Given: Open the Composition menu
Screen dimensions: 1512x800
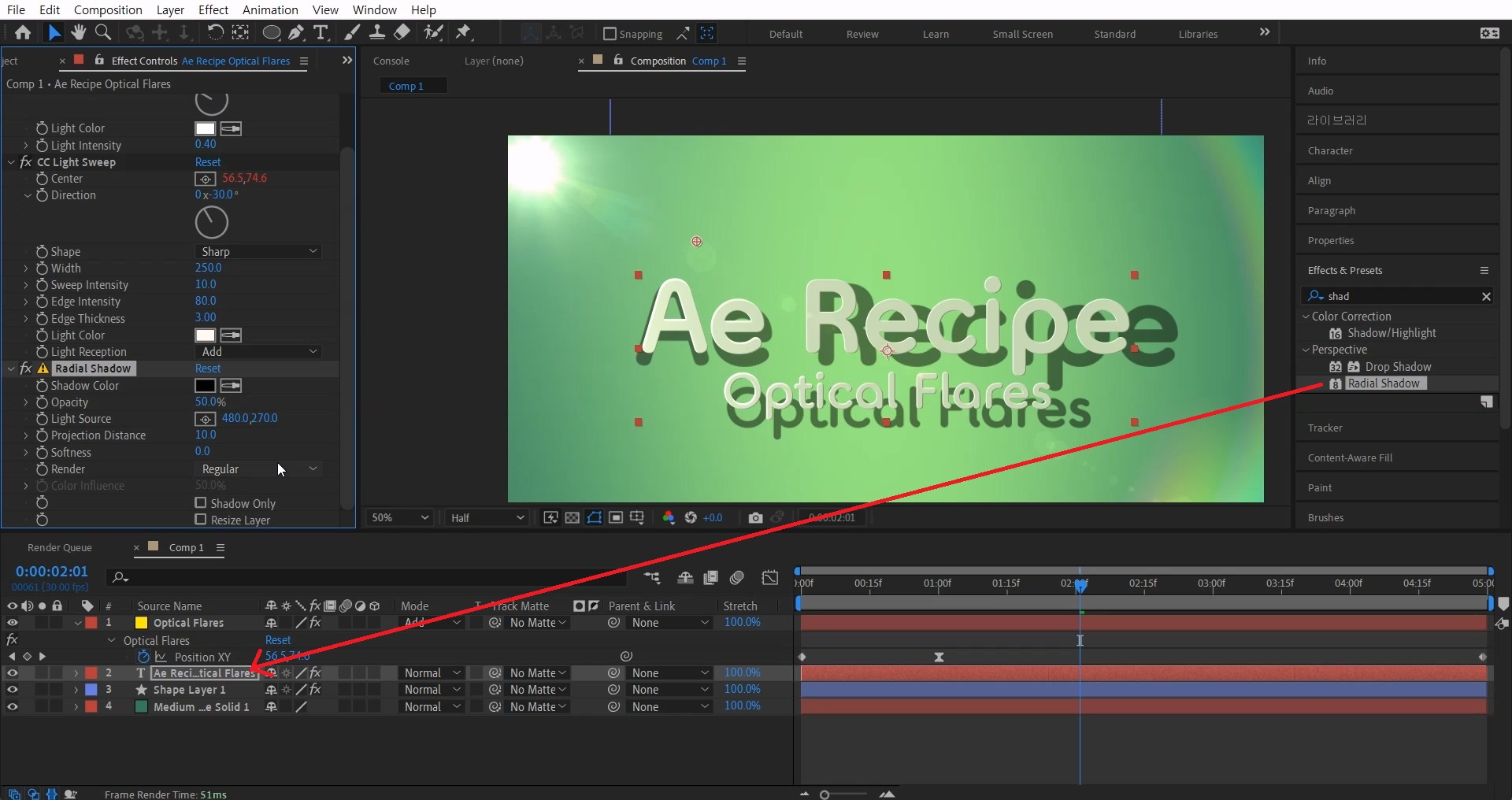Looking at the screenshot, I should tap(108, 9).
